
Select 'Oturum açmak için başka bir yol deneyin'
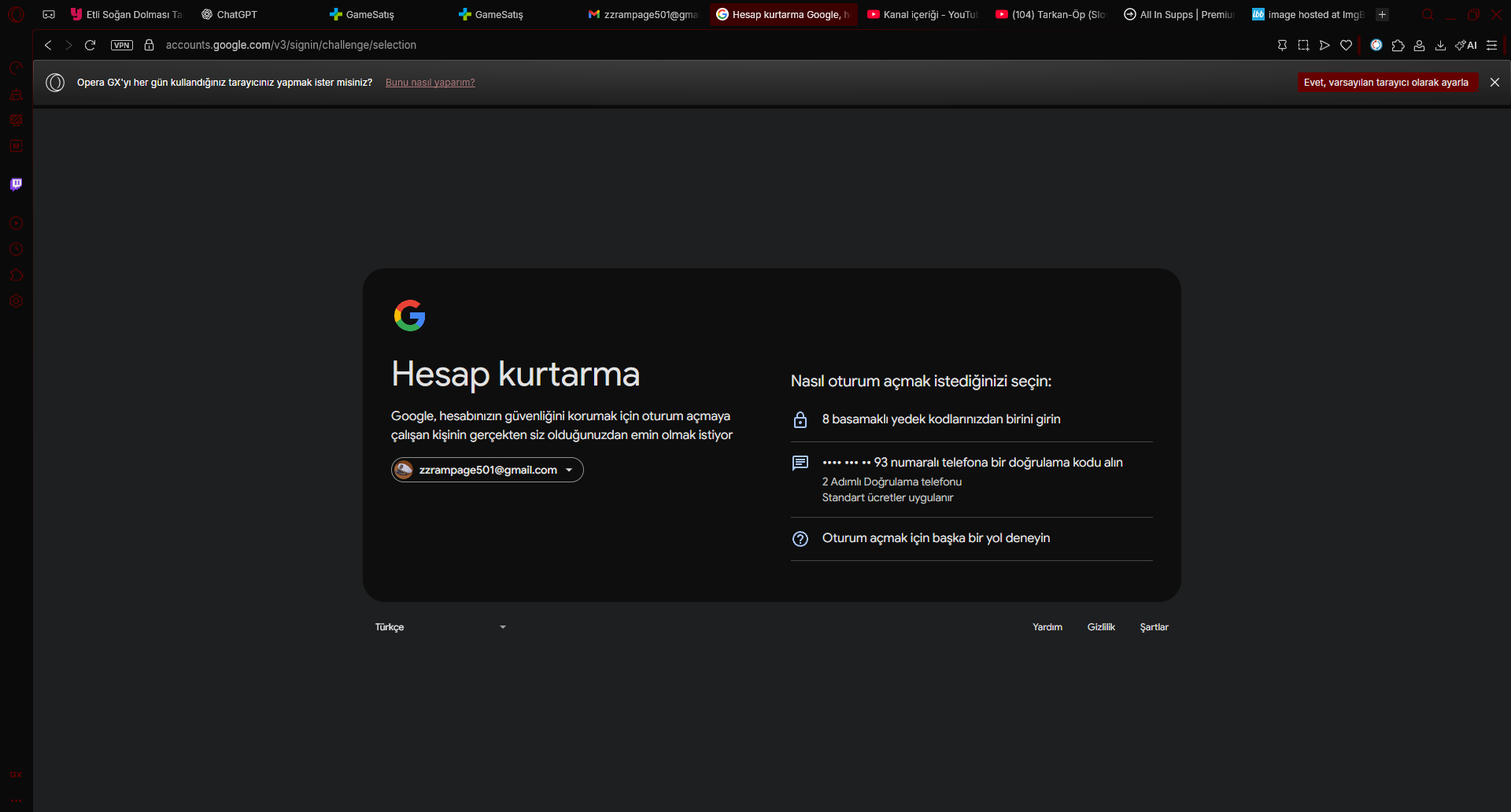coord(972,538)
